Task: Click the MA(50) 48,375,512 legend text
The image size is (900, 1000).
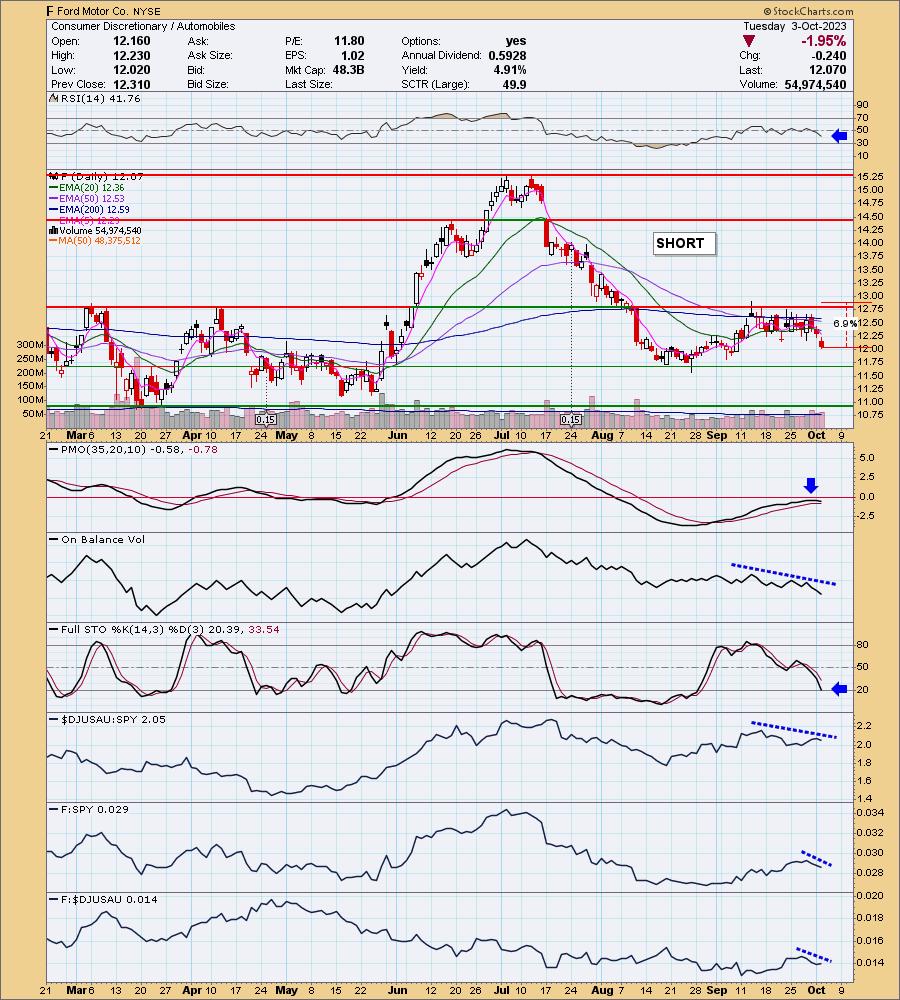Action: click(x=100, y=241)
